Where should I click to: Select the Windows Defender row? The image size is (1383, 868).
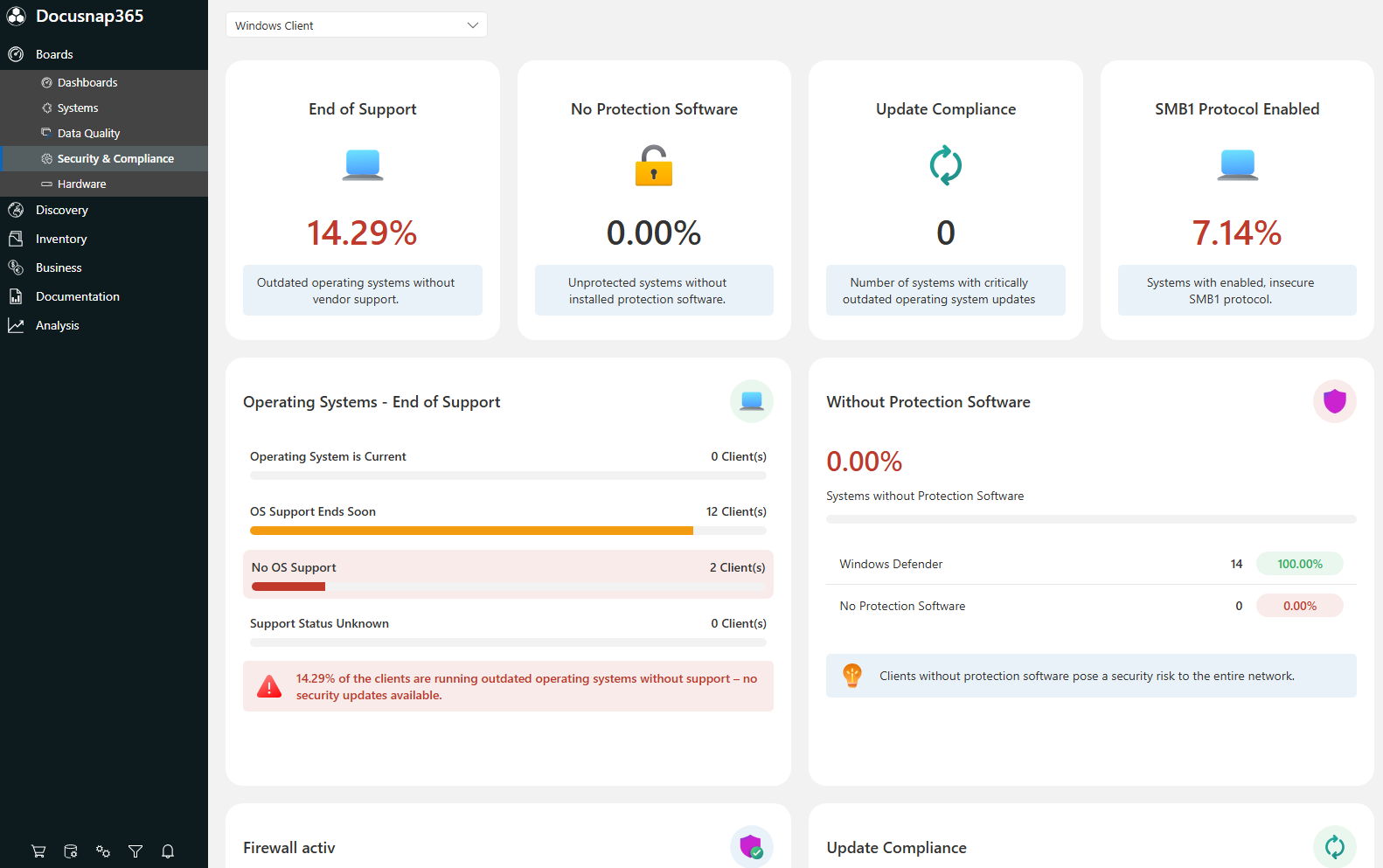click(1091, 564)
